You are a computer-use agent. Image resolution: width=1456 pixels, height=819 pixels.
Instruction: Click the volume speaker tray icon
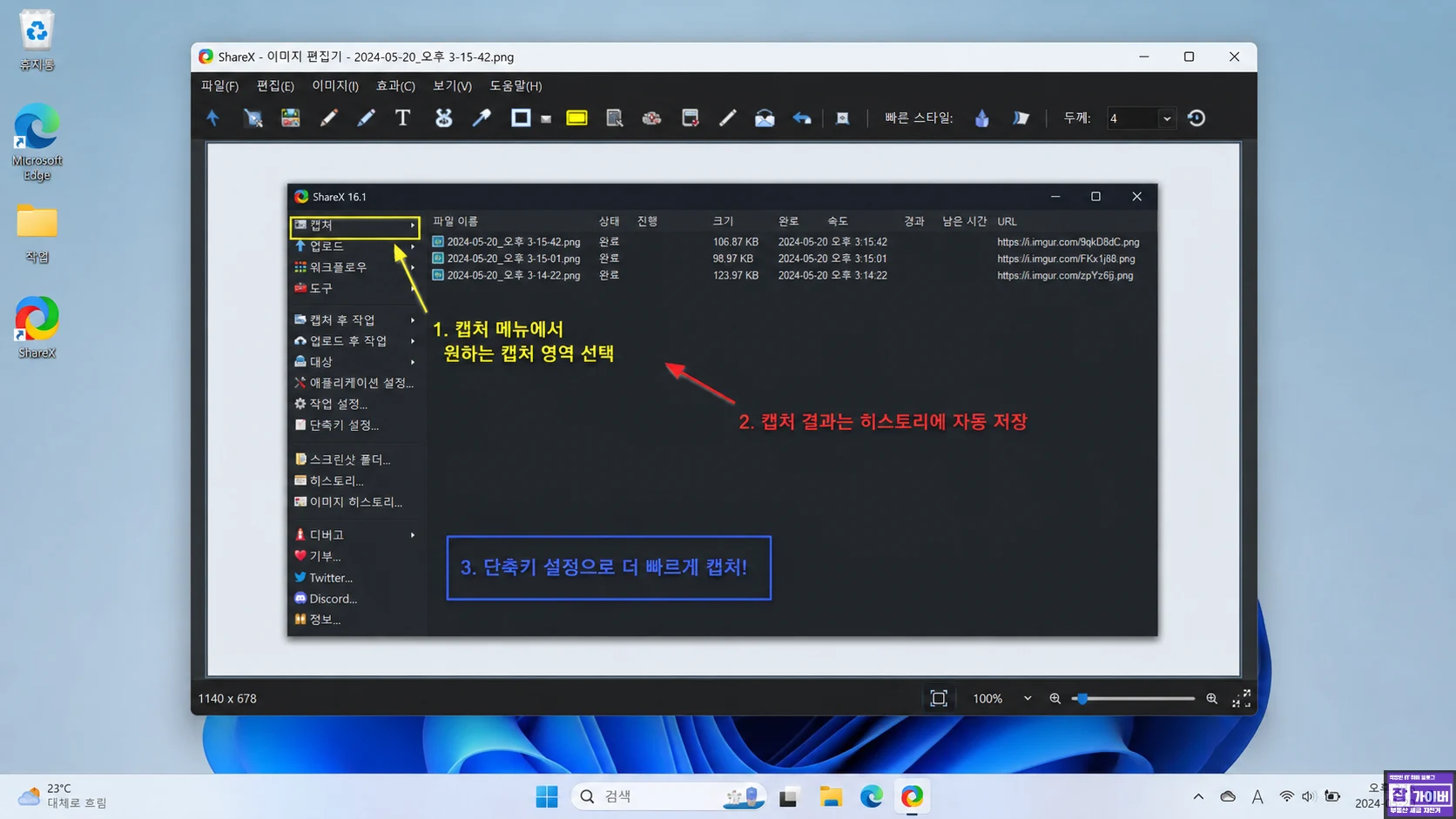tap(1308, 796)
